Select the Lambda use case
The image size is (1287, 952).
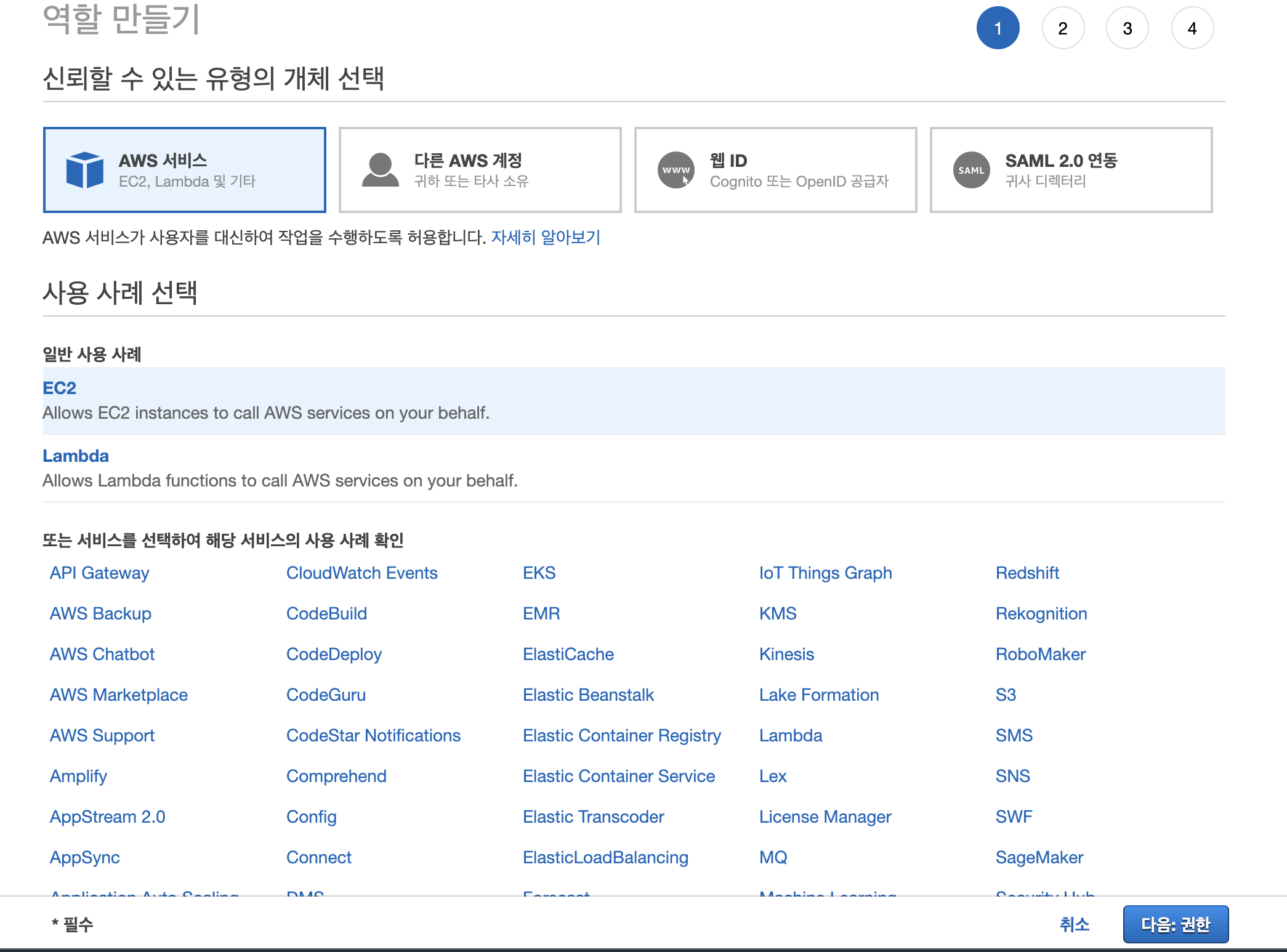point(75,456)
